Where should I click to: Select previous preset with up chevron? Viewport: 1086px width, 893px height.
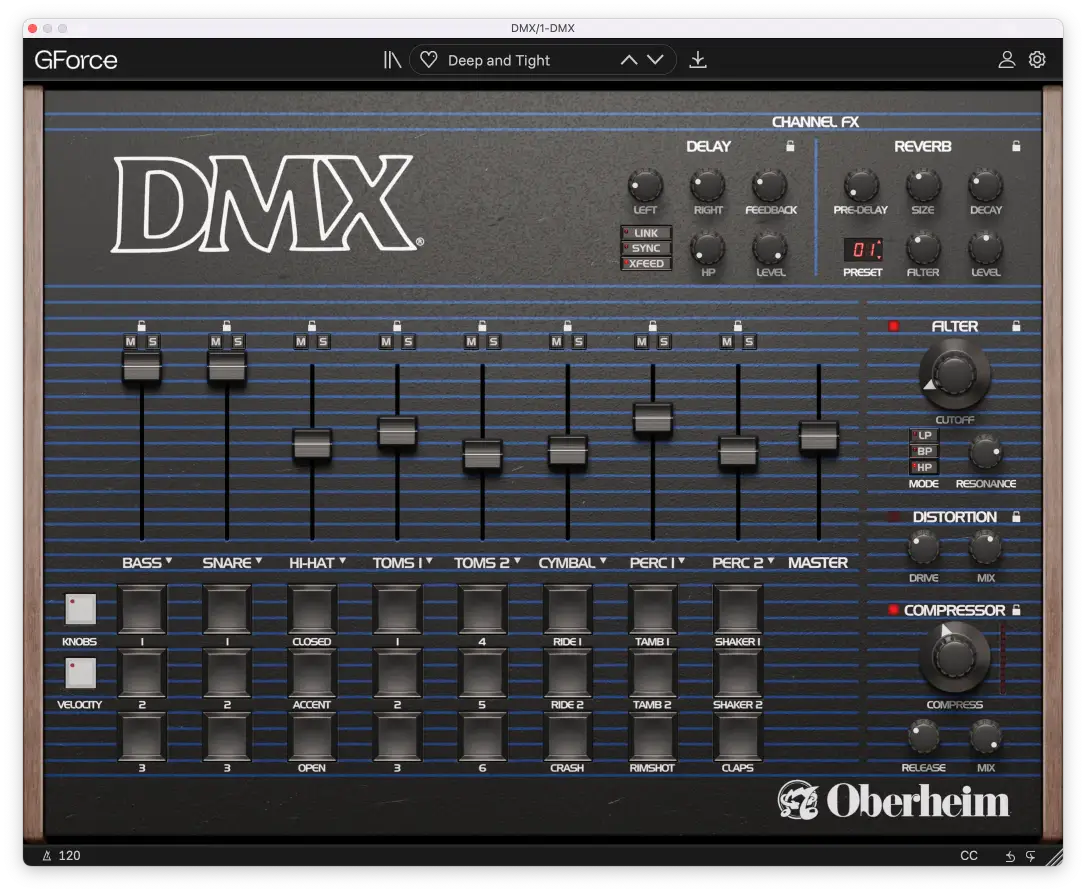(x=629, y=60)
